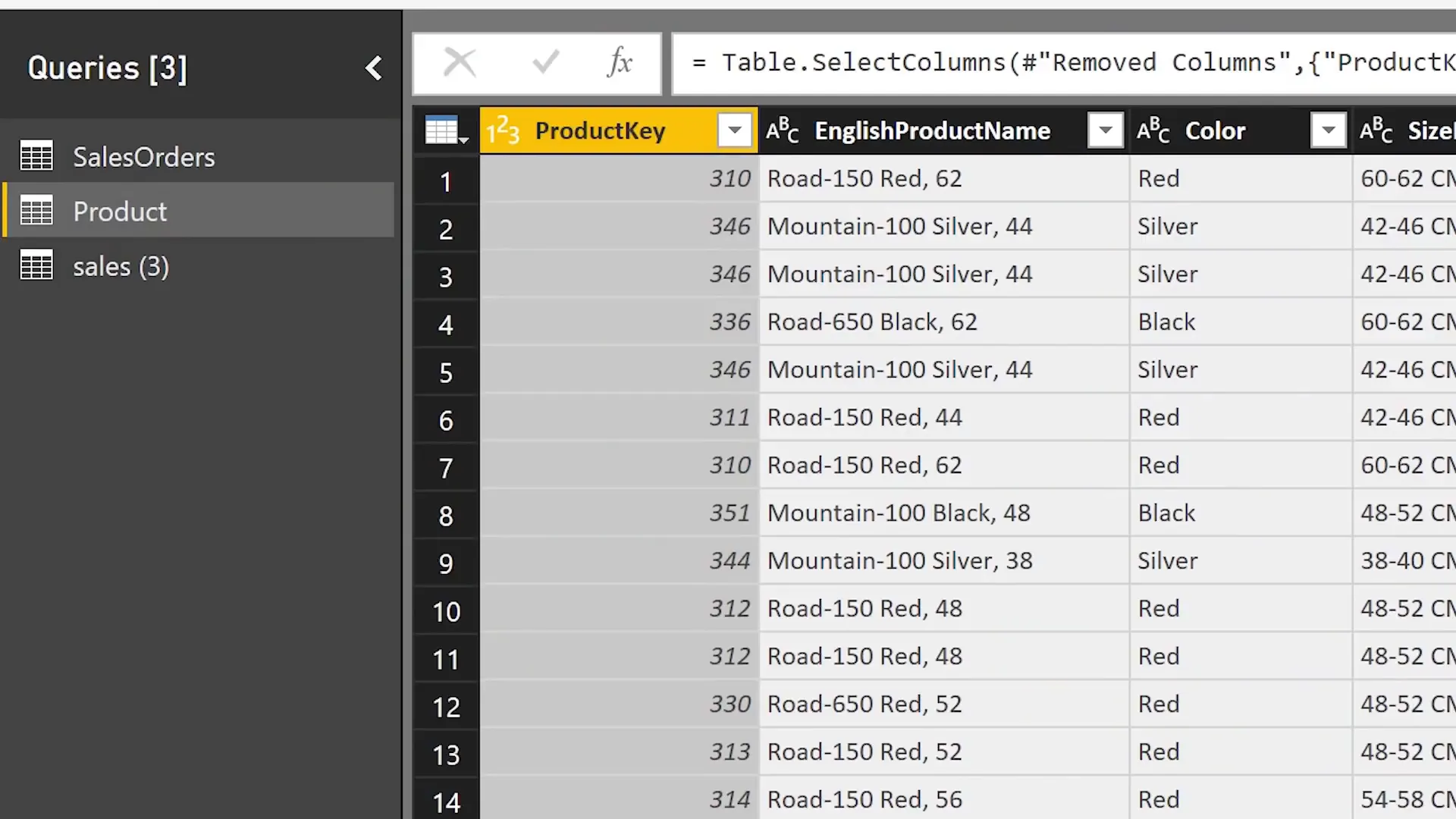Screen dimensions: 1456x819
Task: Open the table menu icon in grid corner
Action: click(x=446, y=130)
